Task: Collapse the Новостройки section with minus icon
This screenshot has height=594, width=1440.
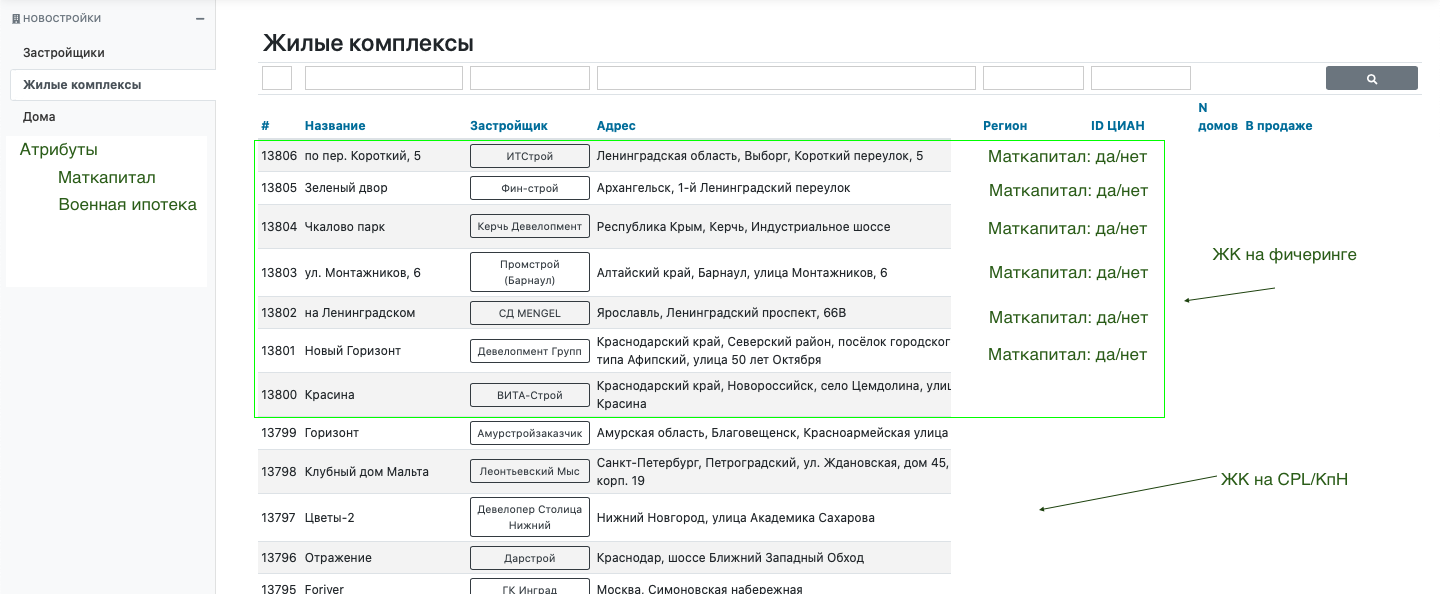Action: point(200,19)
